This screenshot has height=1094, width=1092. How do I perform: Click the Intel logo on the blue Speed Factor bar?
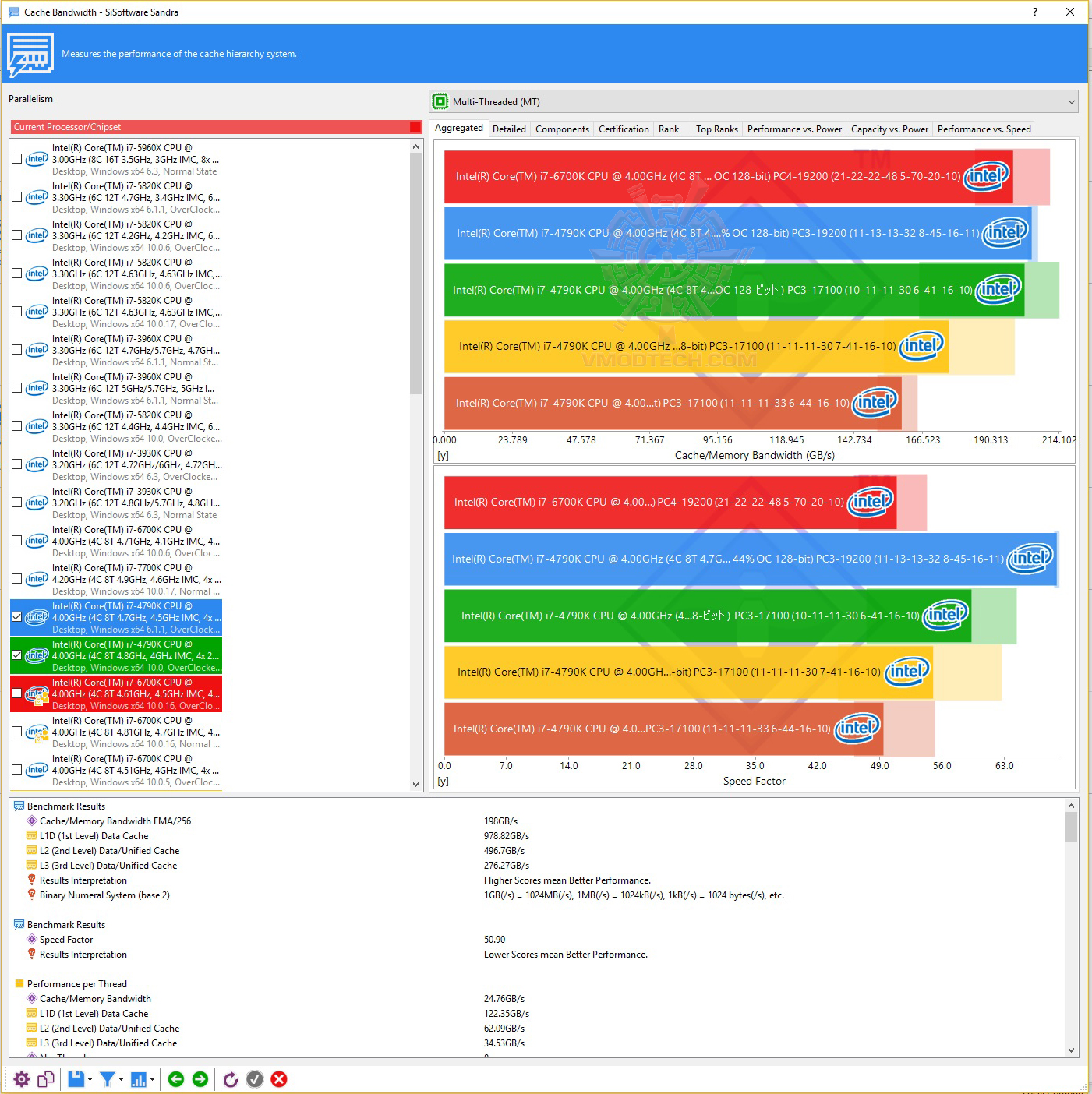point(1030,558)
